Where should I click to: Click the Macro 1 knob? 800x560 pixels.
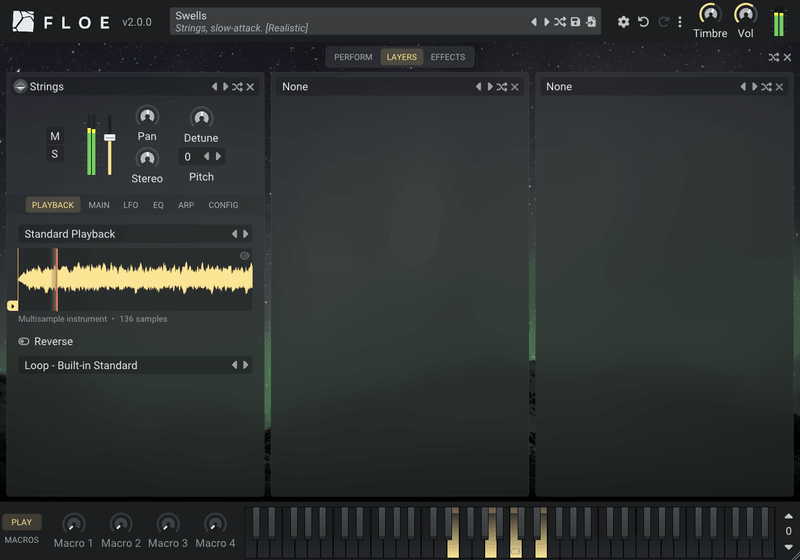pos(73,524)
